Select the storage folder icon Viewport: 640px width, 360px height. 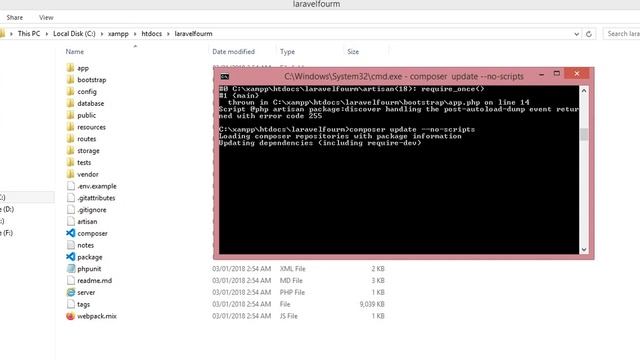[x=70, y=151]
